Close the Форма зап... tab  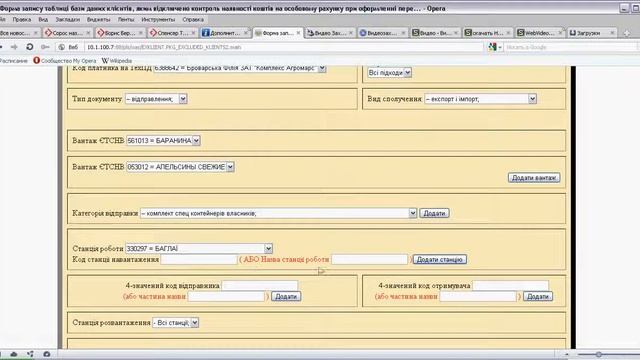[x=298, y=33]
